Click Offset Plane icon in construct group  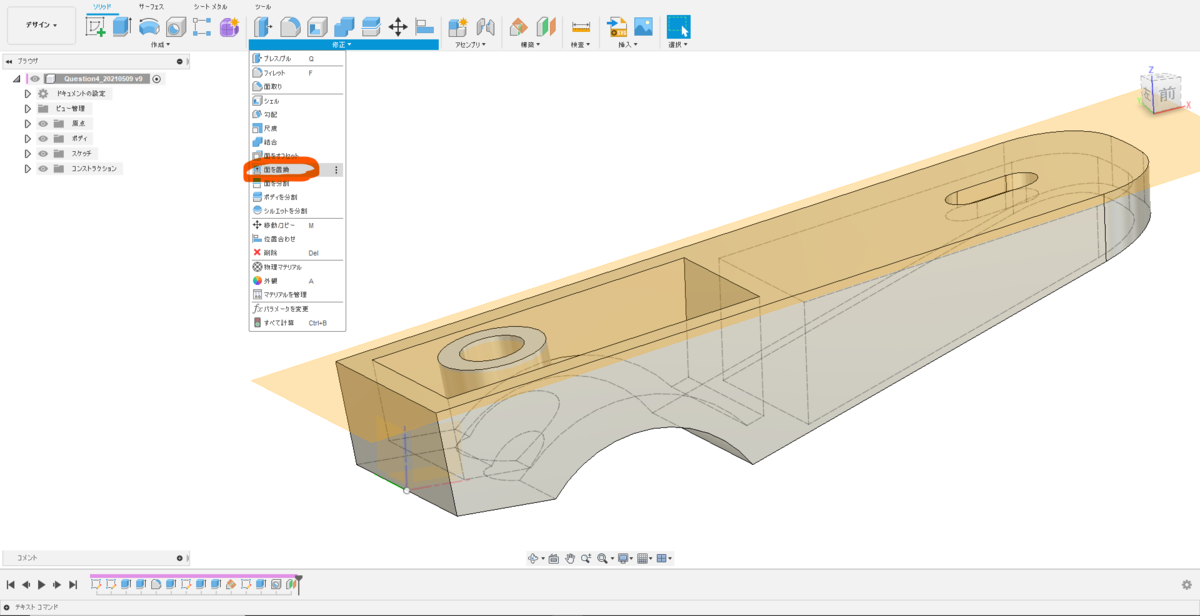point(519,27)
